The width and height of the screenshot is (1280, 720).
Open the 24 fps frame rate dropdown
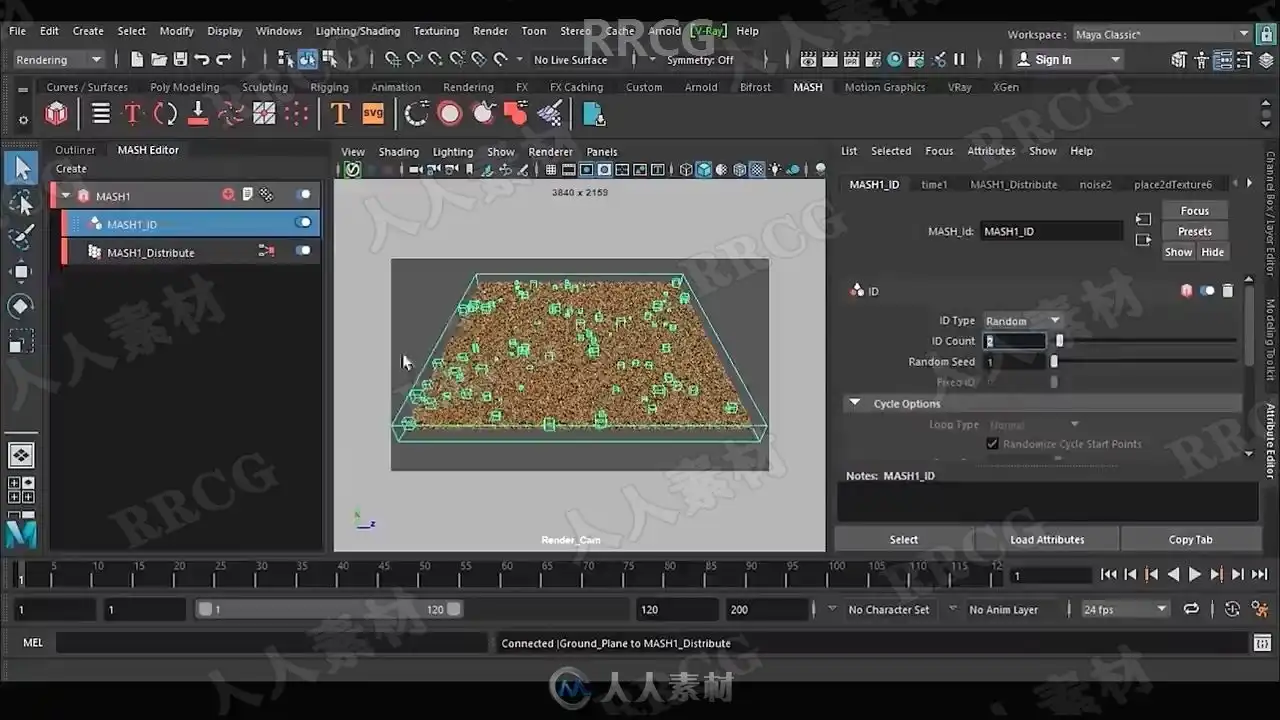click(x=1125, y=609)
